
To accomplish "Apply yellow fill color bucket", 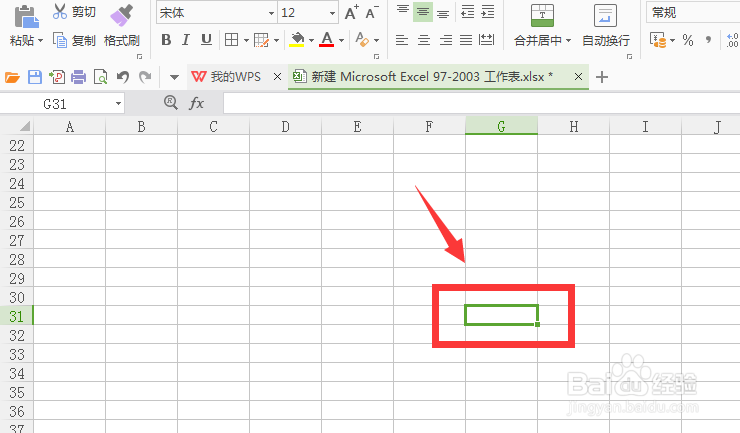I will pyautogui.click(x=297, y=40).
